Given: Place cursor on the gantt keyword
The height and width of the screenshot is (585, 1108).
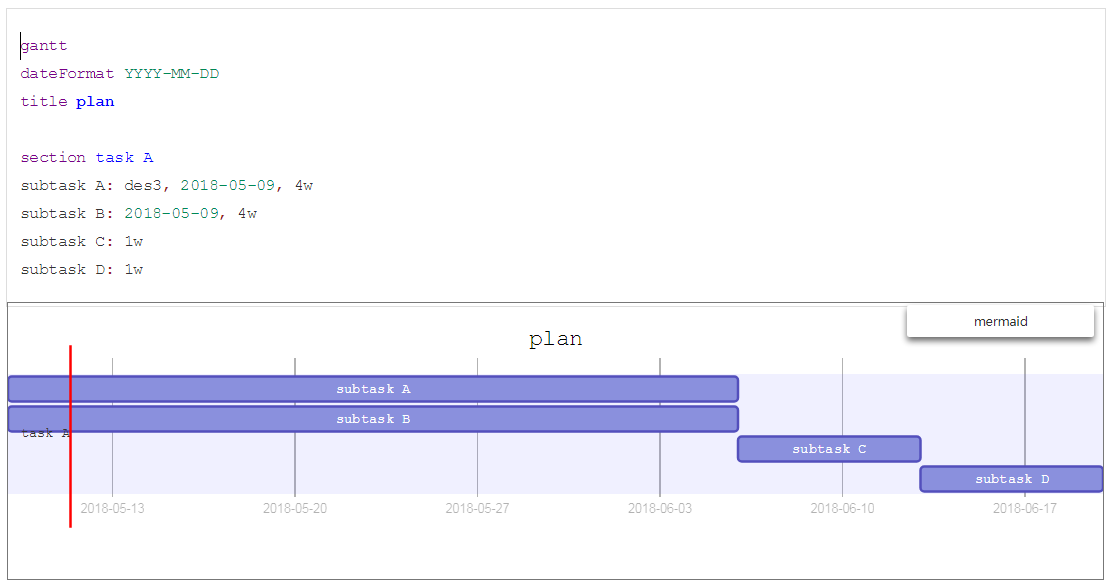Looking at the screenshot, I should 44,45.
